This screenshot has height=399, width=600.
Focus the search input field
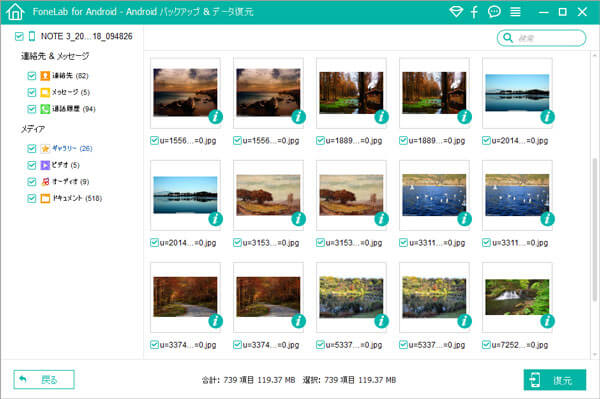(541, 38)
